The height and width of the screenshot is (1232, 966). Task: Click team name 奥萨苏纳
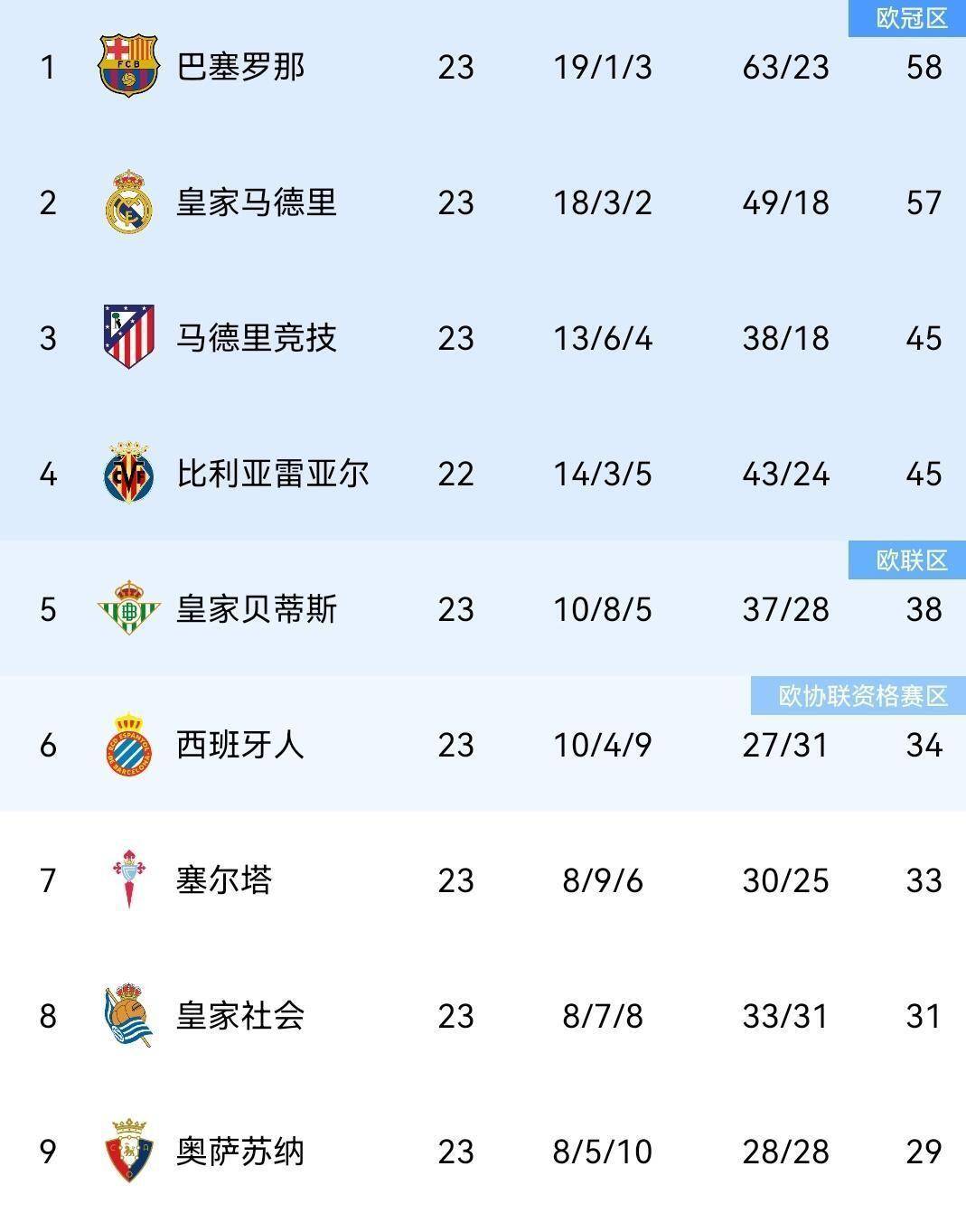click(240, 1152)
